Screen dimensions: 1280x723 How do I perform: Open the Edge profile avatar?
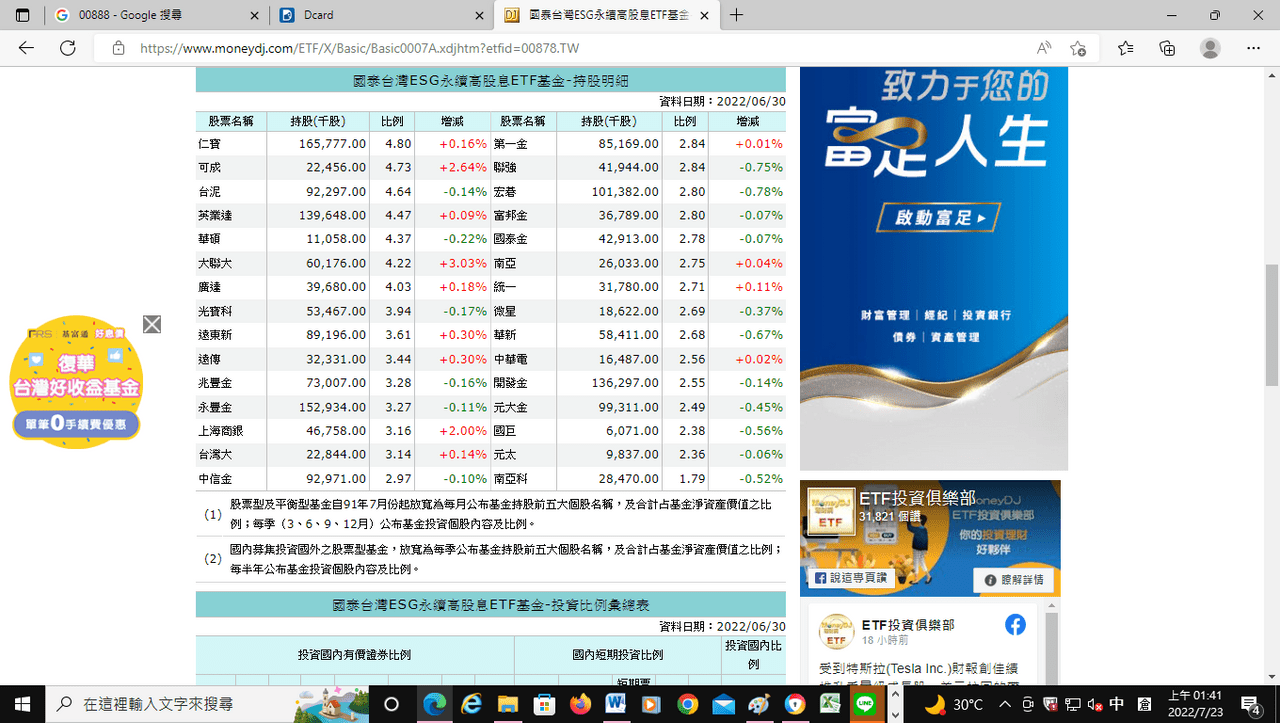pyautogui.click(x=1210, y=48)
